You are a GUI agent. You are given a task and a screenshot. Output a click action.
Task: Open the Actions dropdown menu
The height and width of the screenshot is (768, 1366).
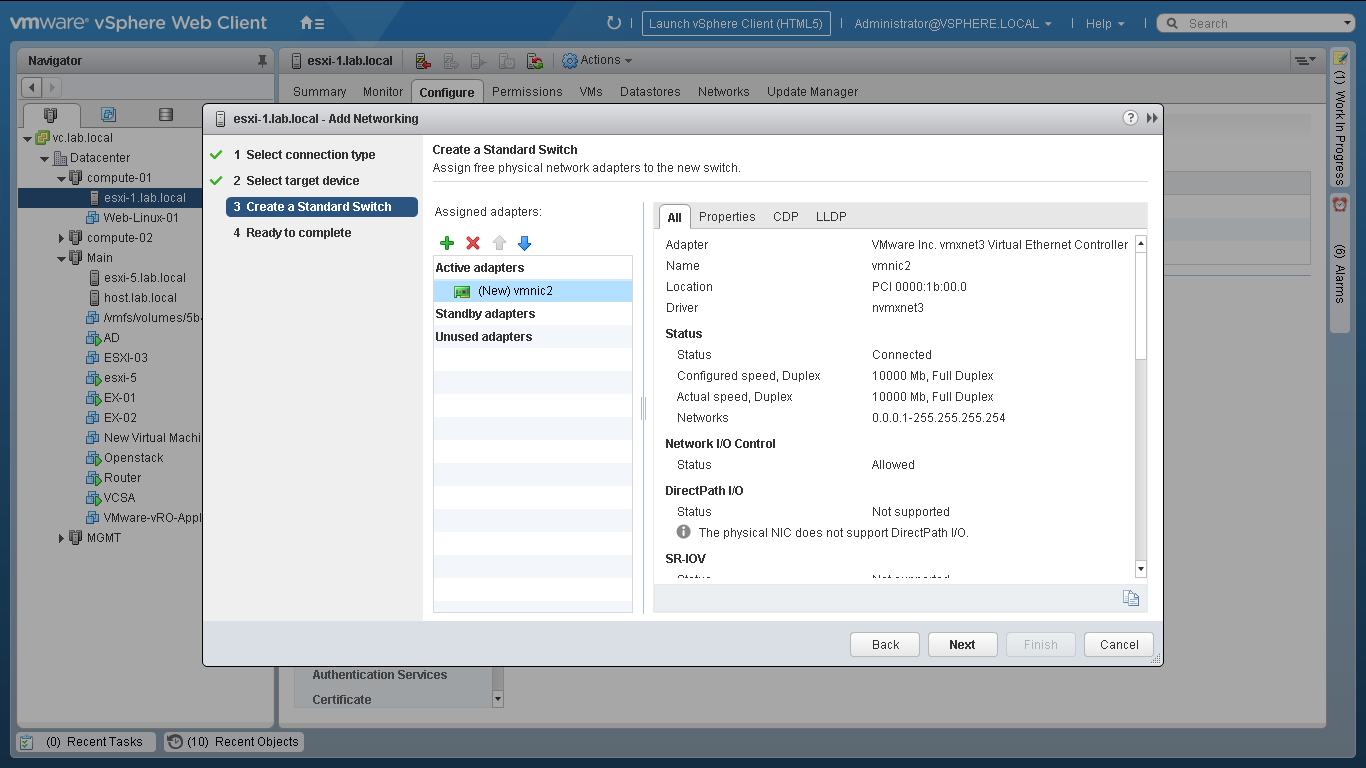pyautogui.click(x=598, y=61)
